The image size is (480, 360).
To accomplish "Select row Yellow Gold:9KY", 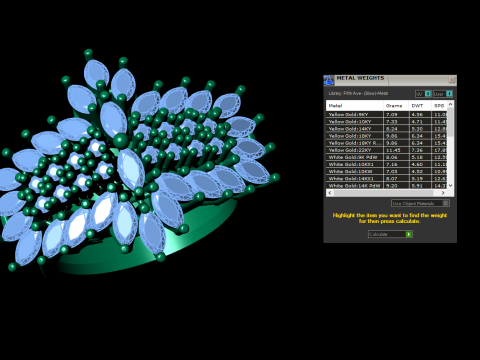I will click(387, 114).
